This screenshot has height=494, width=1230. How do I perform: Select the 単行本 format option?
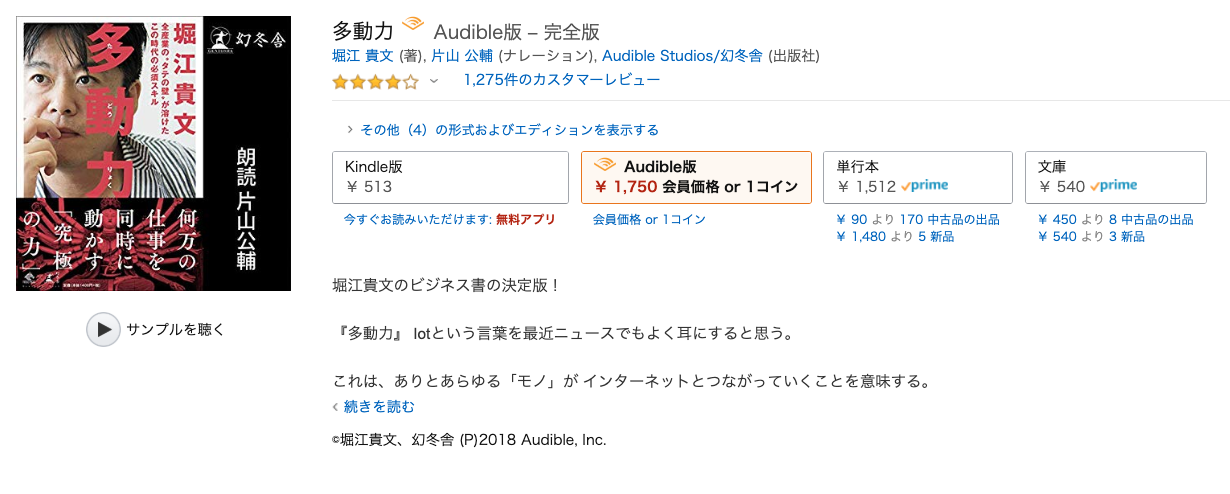917,177
